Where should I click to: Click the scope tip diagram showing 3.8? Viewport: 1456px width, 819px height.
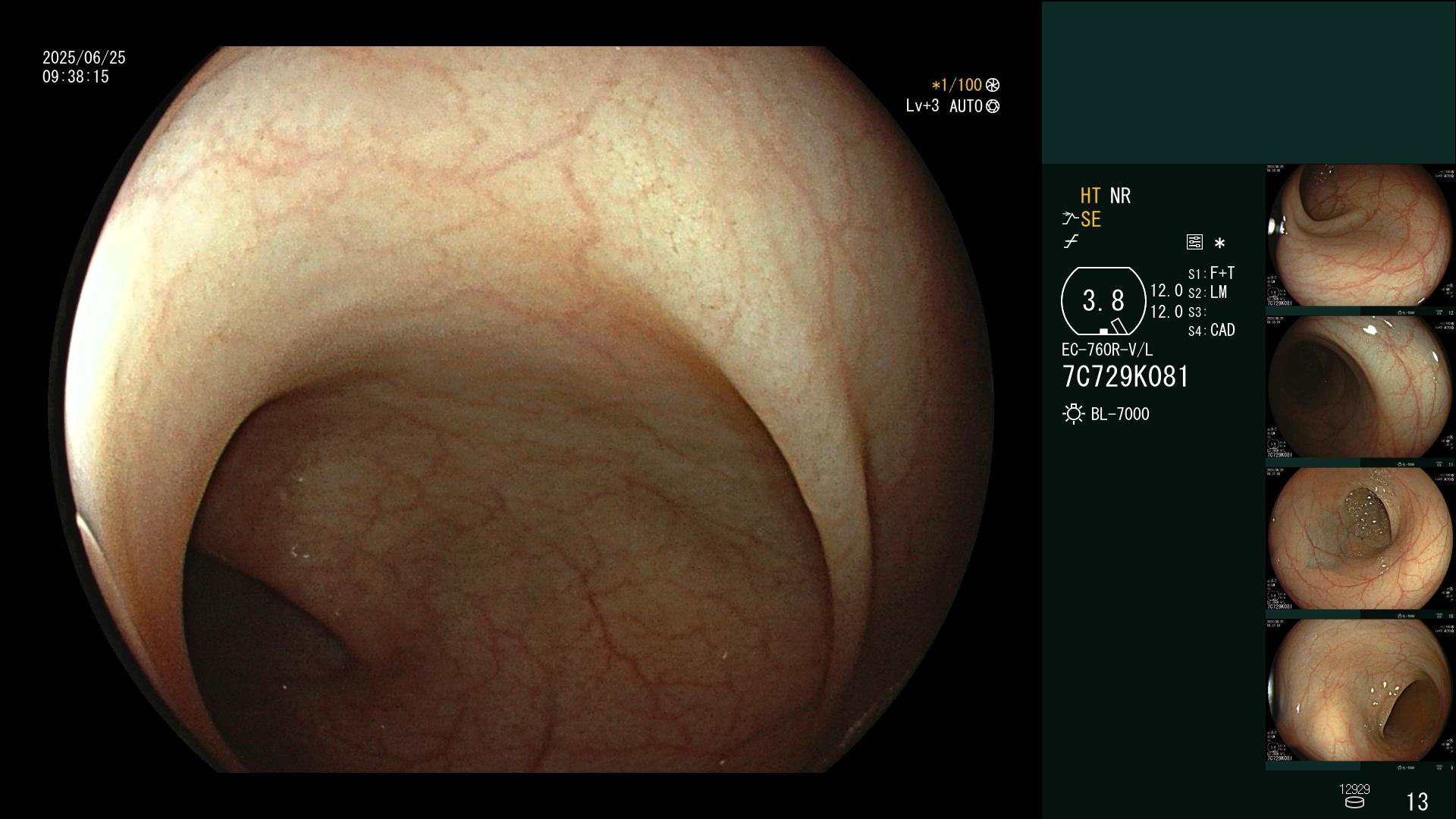pyautogui.click(x=1103, y=301)
